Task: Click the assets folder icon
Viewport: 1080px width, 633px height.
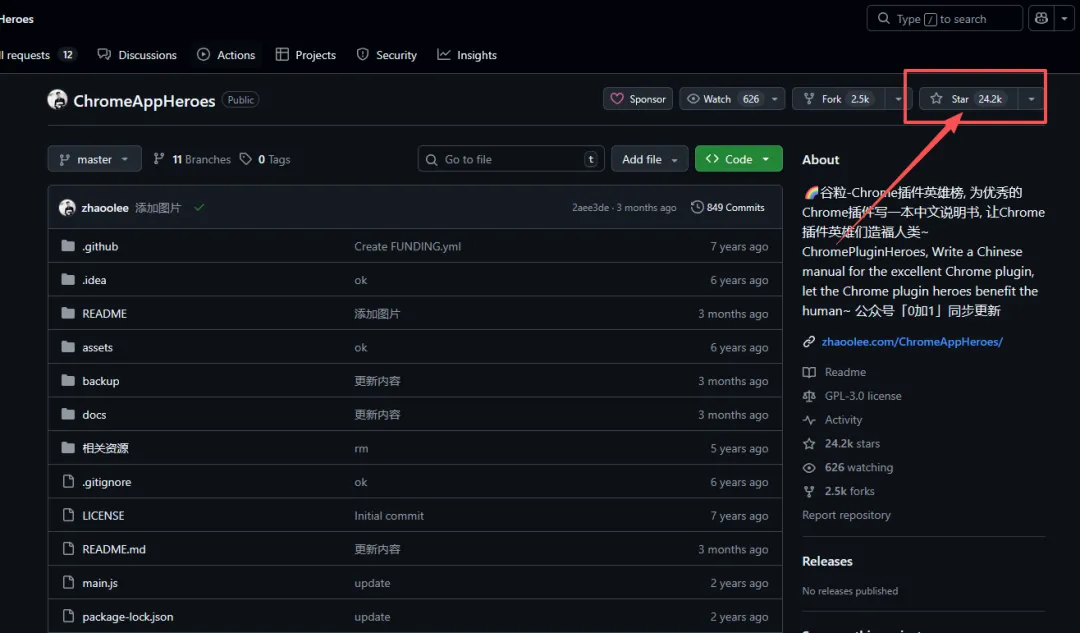Action: (68, 347)
